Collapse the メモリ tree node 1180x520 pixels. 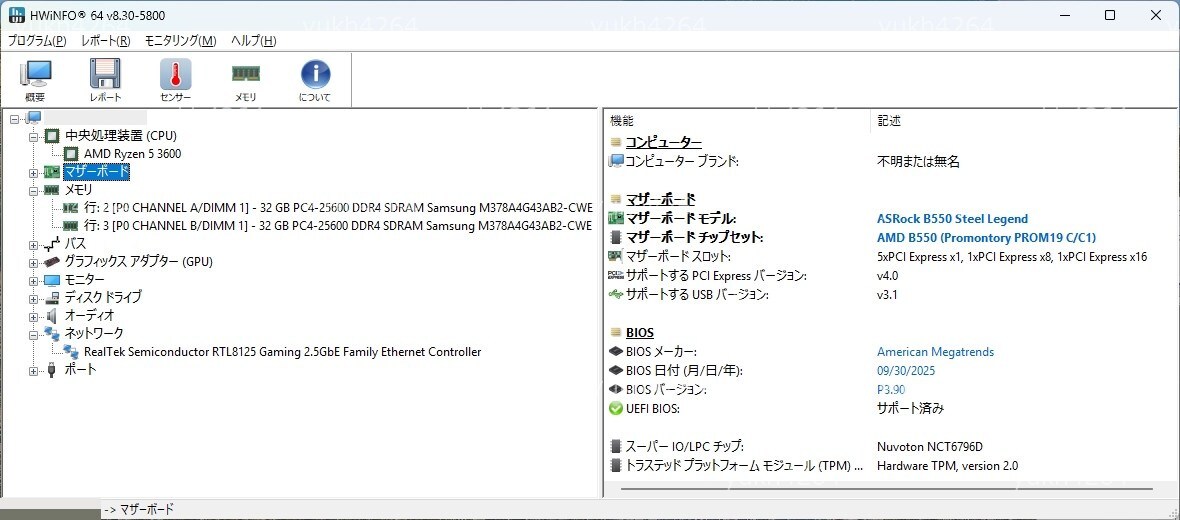(x=33, y=190)
